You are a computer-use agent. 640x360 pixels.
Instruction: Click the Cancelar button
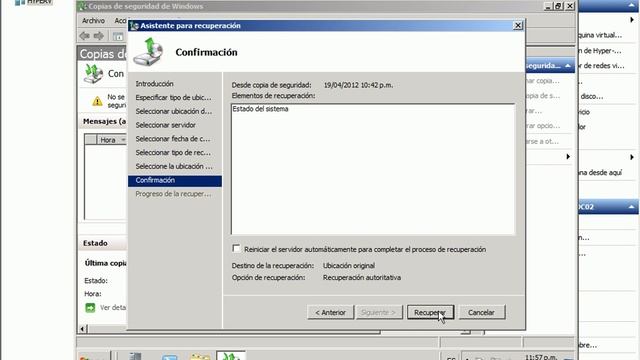[x=482, y=312]
